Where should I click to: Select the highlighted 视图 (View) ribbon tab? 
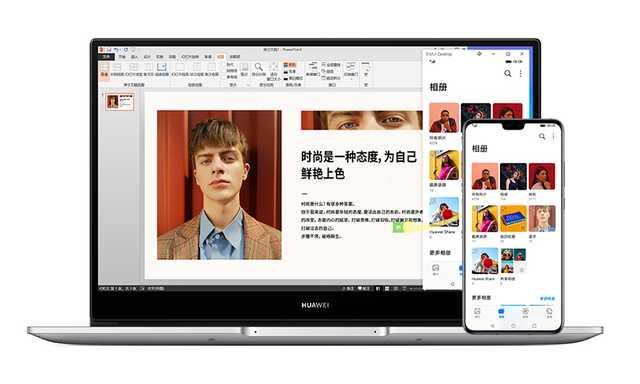[220, 57]
